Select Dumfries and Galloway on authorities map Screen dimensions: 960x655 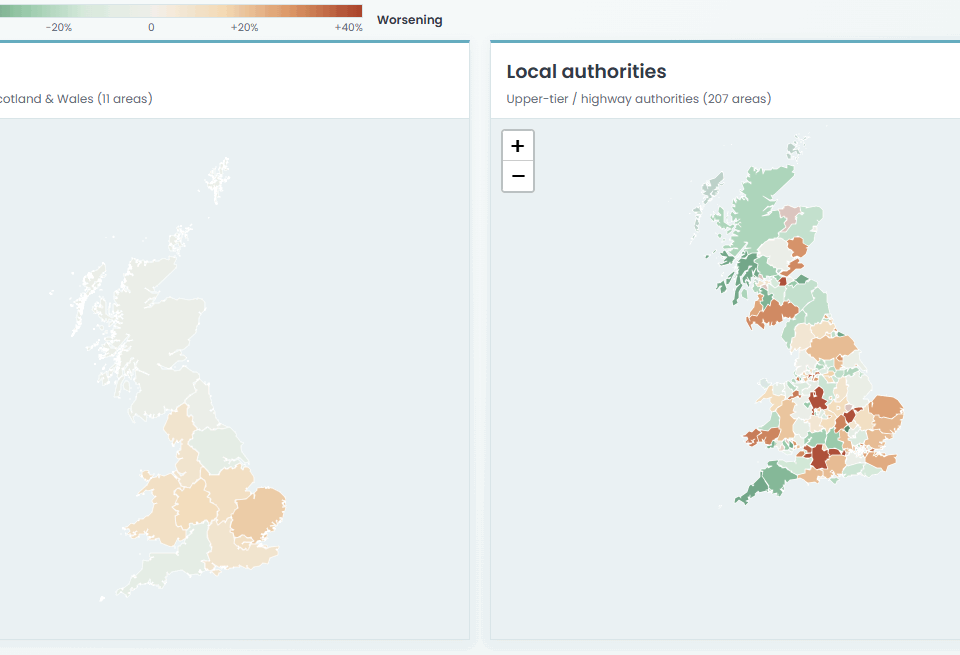click(x=773, y=312)
